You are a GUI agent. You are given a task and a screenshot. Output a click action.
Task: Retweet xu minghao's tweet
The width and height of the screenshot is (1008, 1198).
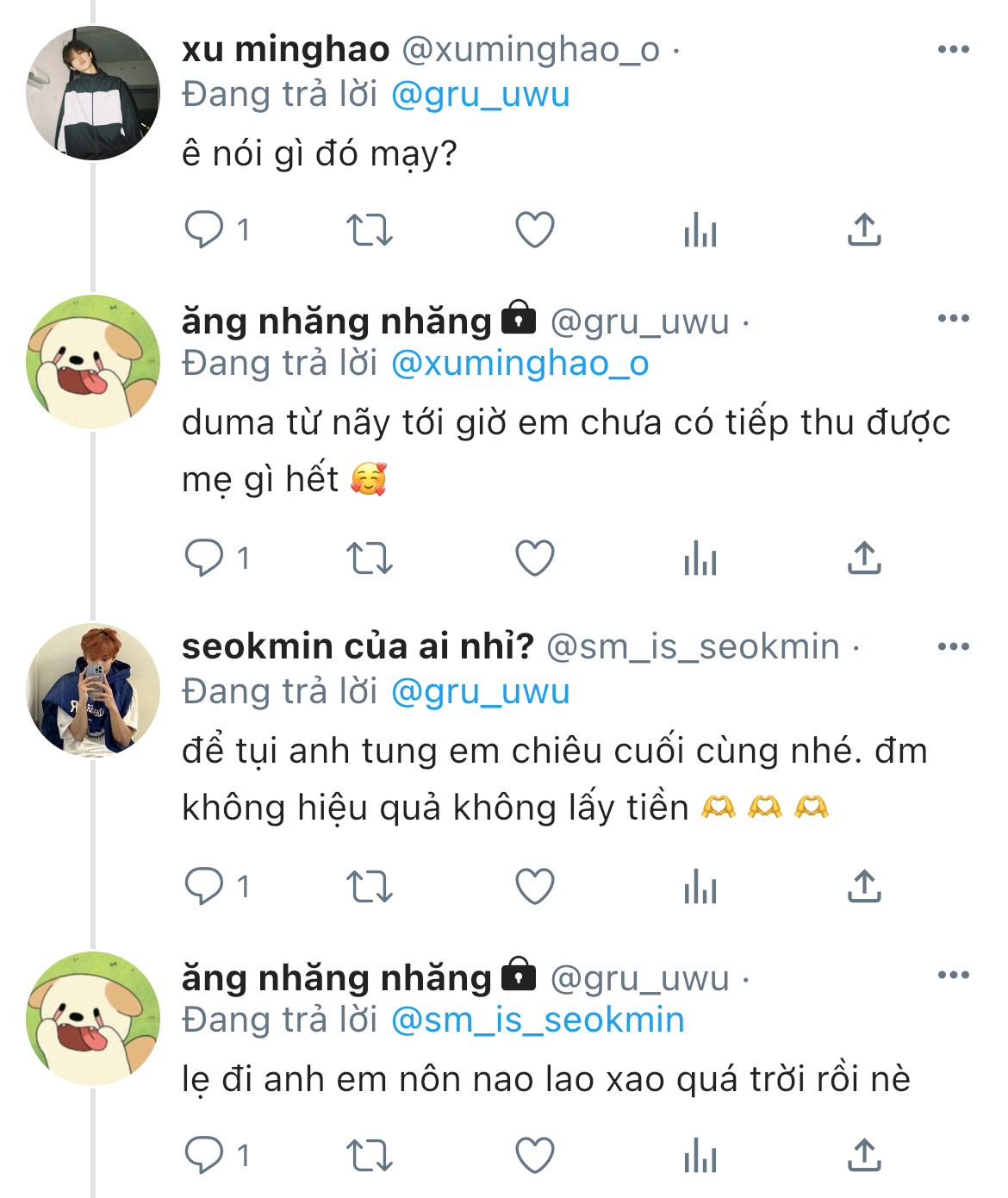coord(369,230)
